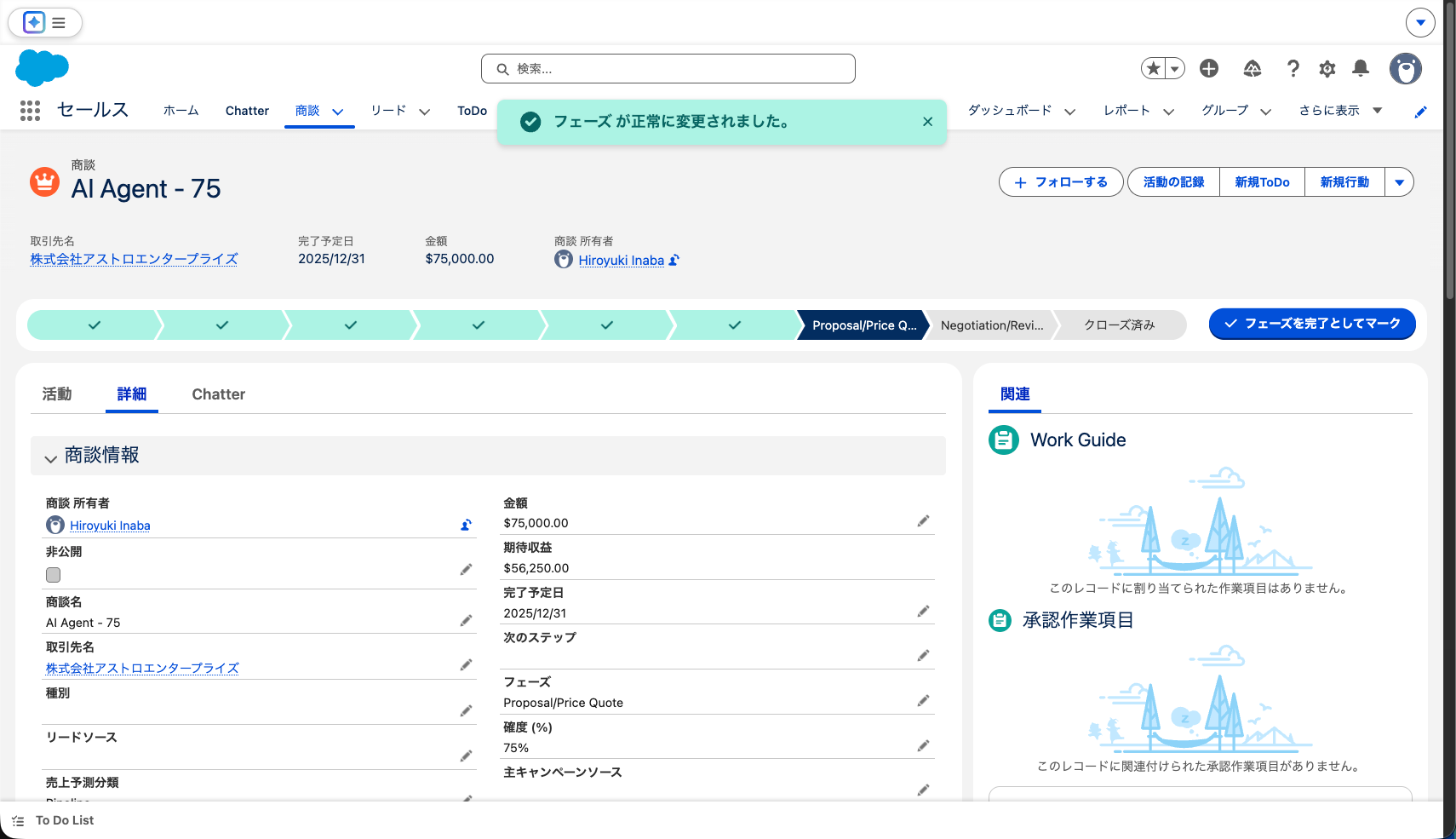Open the favorites star icon

coord(1154,68)
